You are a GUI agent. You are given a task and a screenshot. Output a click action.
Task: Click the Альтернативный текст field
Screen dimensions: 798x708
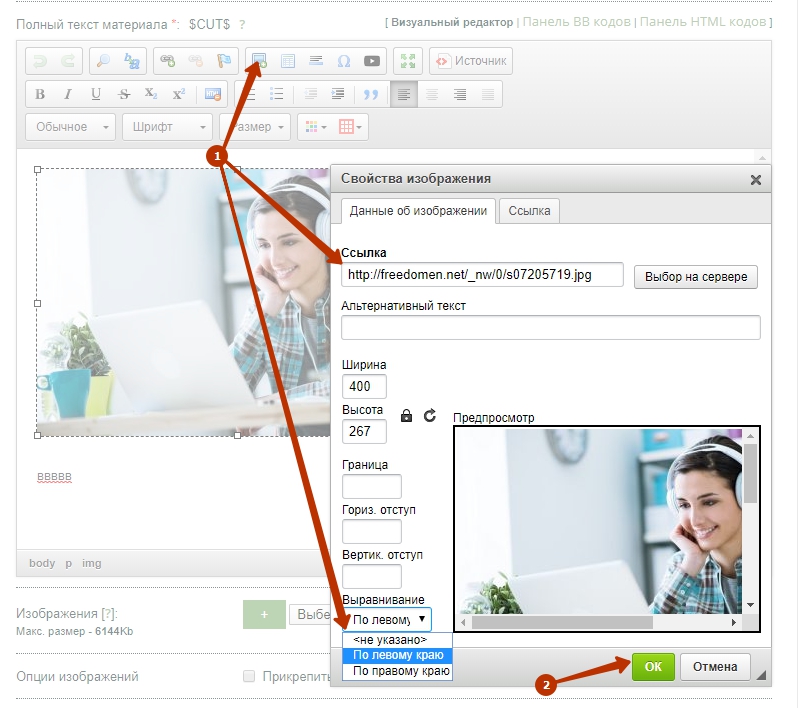pos(551,327)
